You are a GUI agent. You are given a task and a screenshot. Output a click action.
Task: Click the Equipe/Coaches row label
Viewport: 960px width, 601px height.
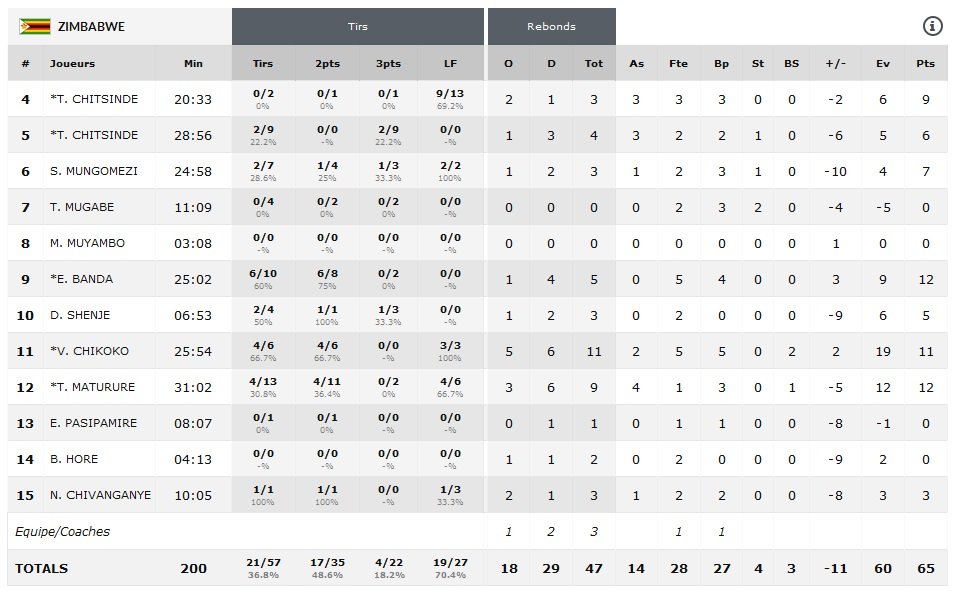coord(60,531)
